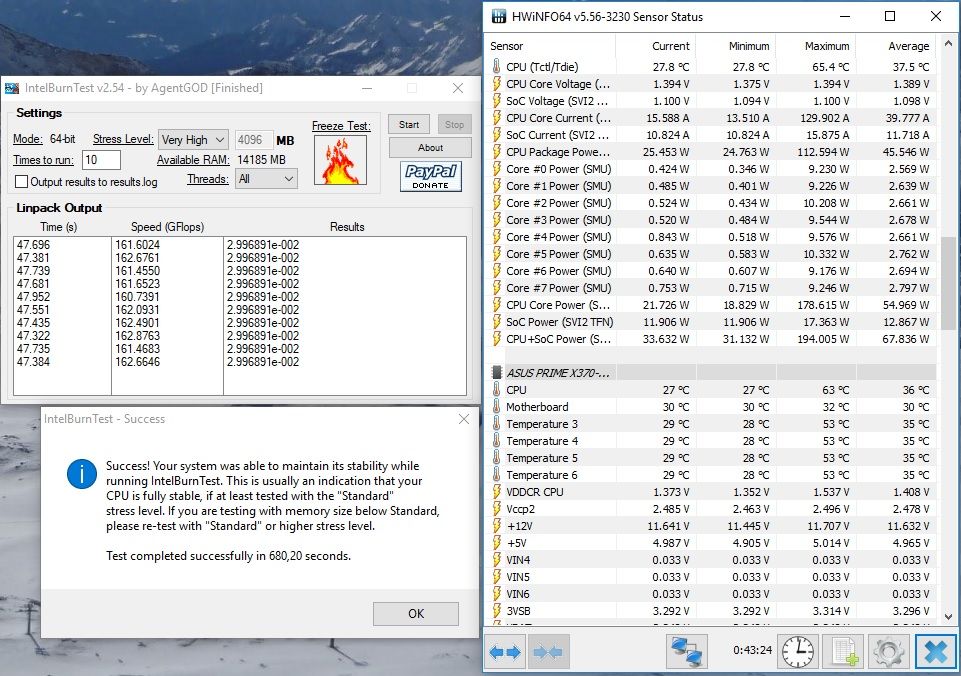Click the VIN4 sensor row

pos(712,560)
